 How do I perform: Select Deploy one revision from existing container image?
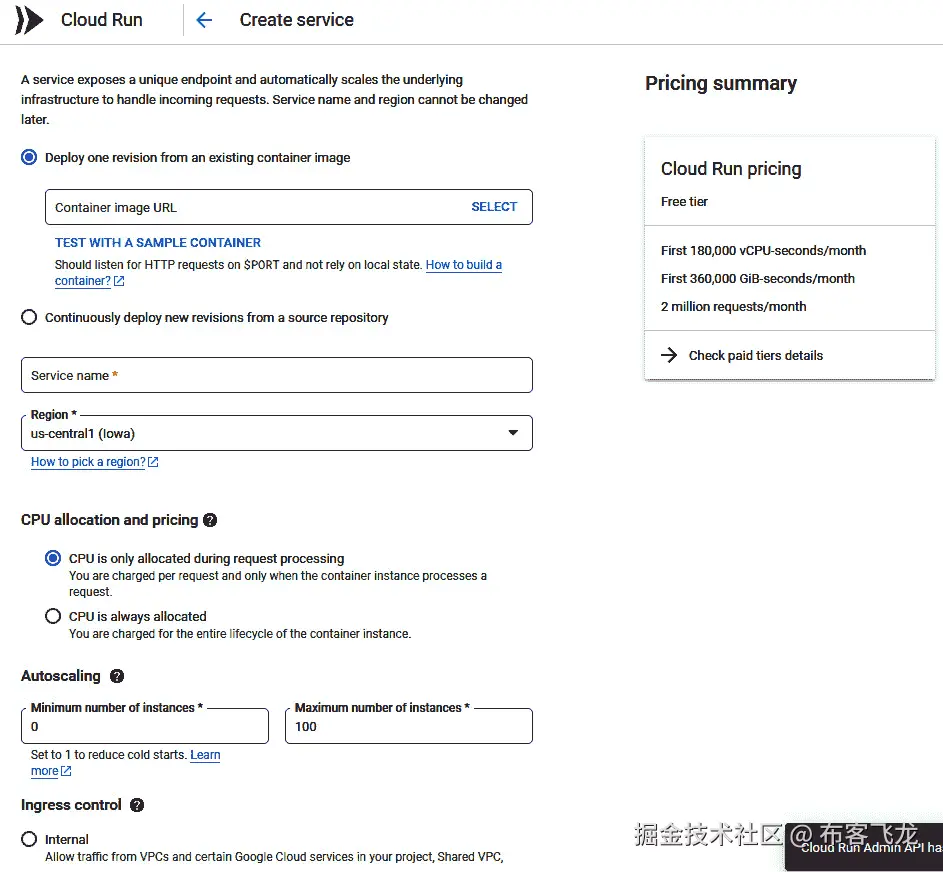[x=29, y=157]
